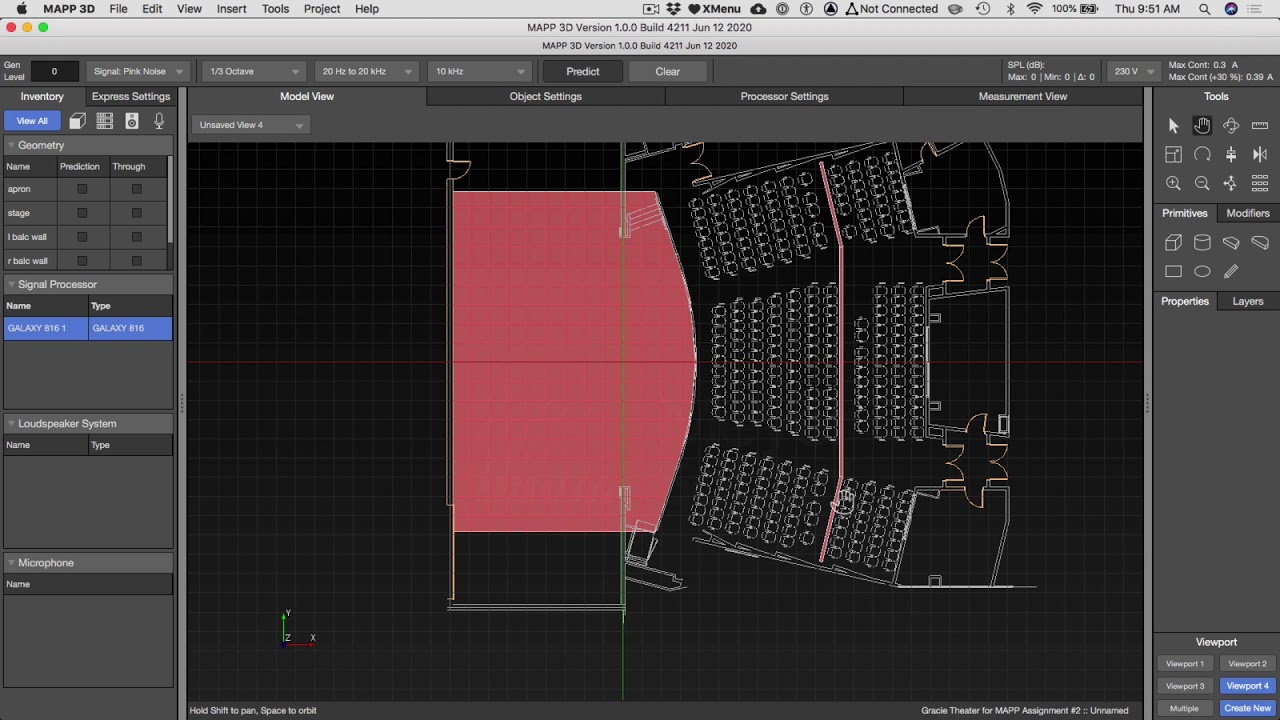
Task: Open the 20 Hz to 20 kHz dropdown
Action: coord(366,71)
